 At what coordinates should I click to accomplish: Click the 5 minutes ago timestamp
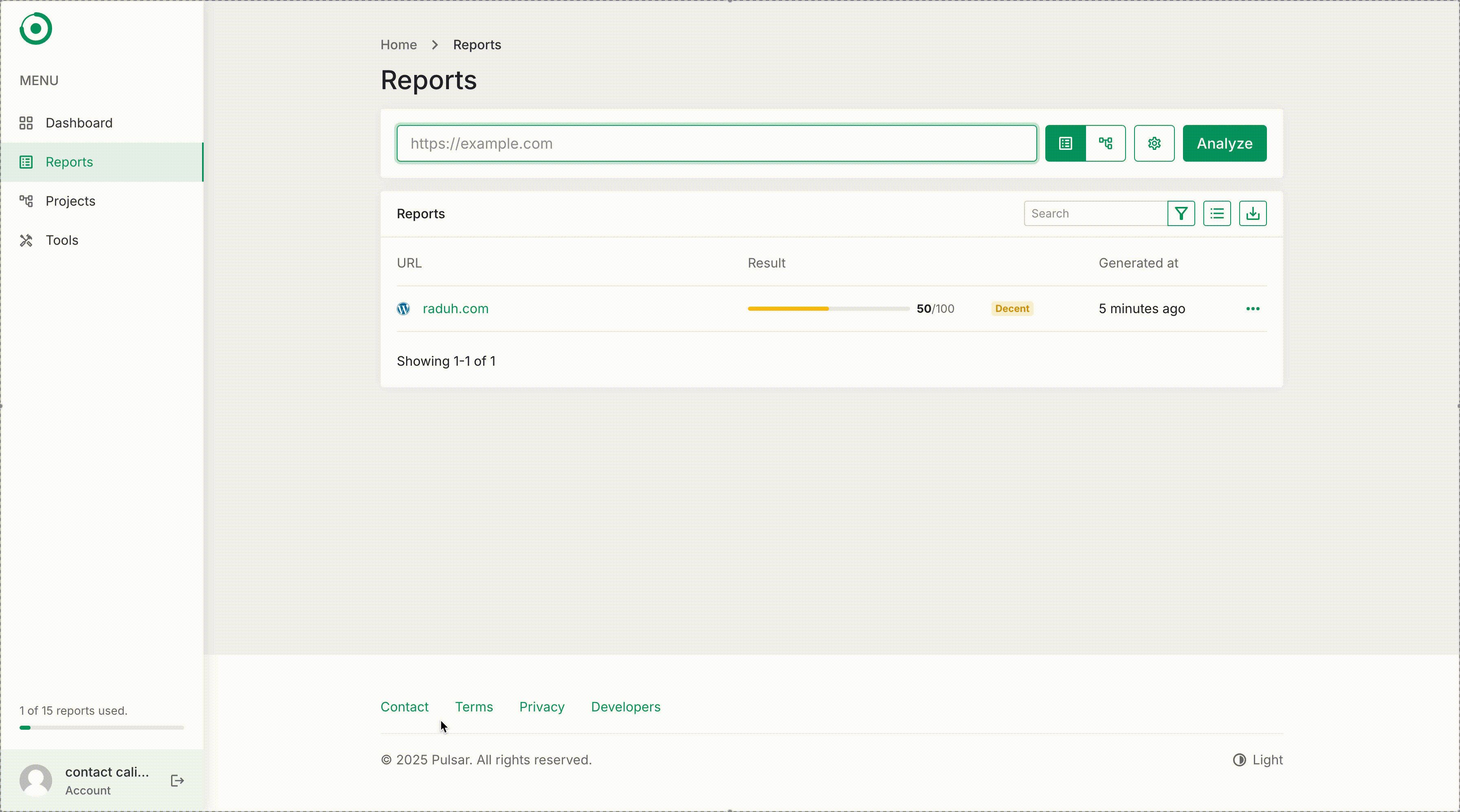tap(1141, 309)
